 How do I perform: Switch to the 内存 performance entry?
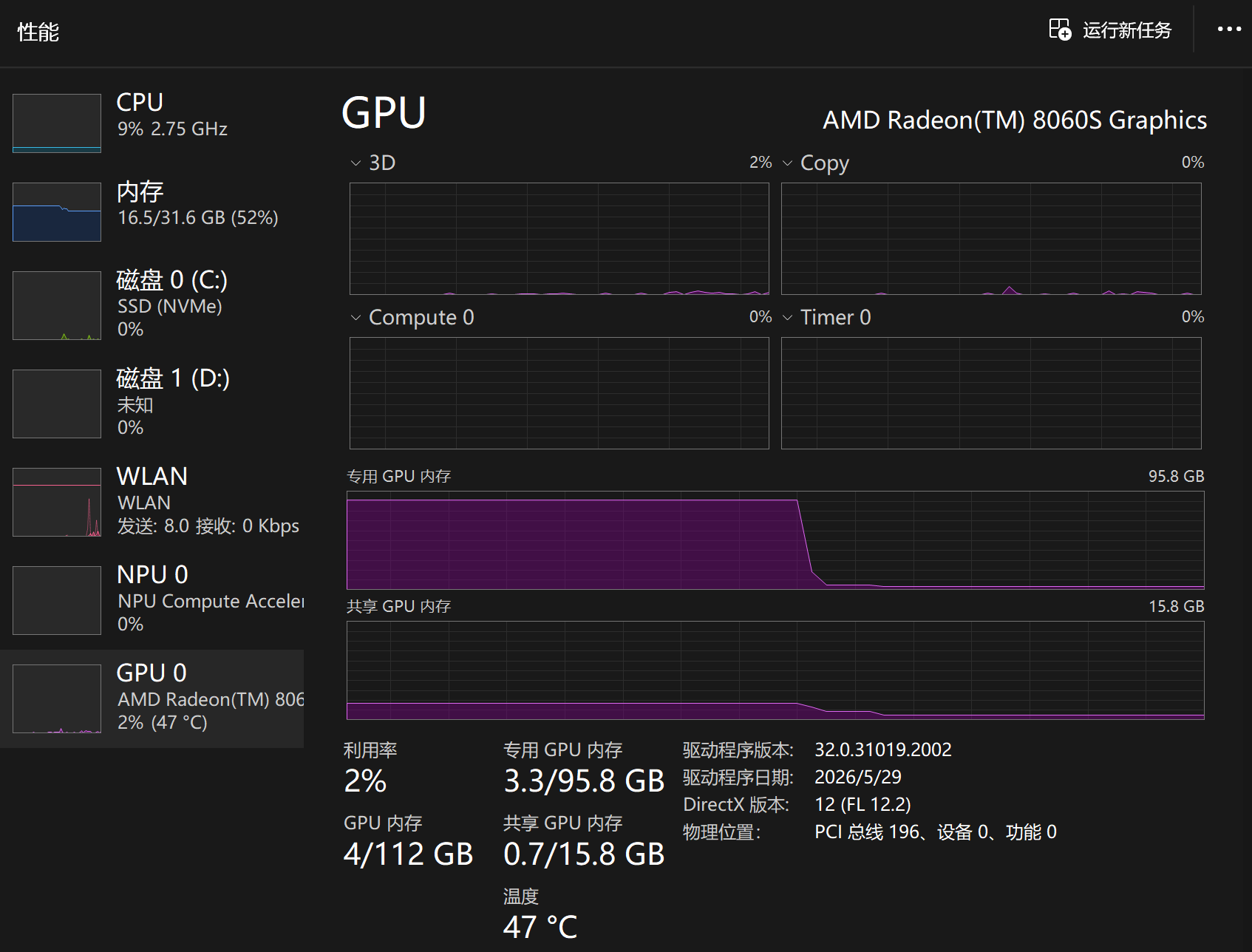coord(152,212)
